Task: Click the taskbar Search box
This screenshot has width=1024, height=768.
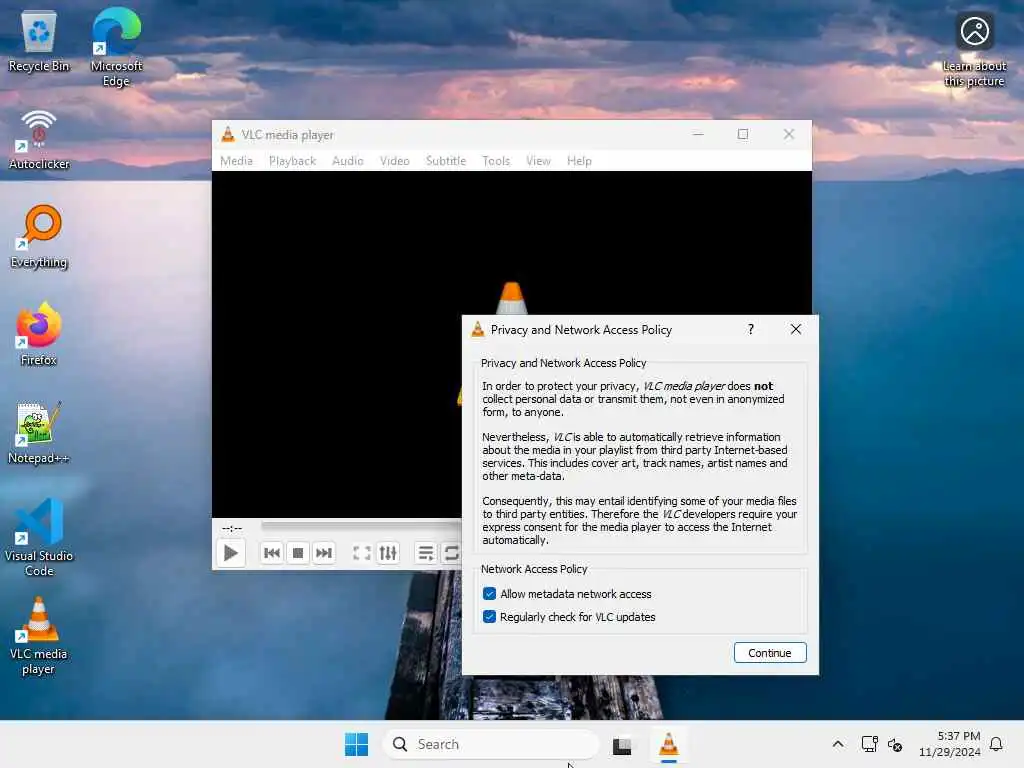Action: [490, 744]
